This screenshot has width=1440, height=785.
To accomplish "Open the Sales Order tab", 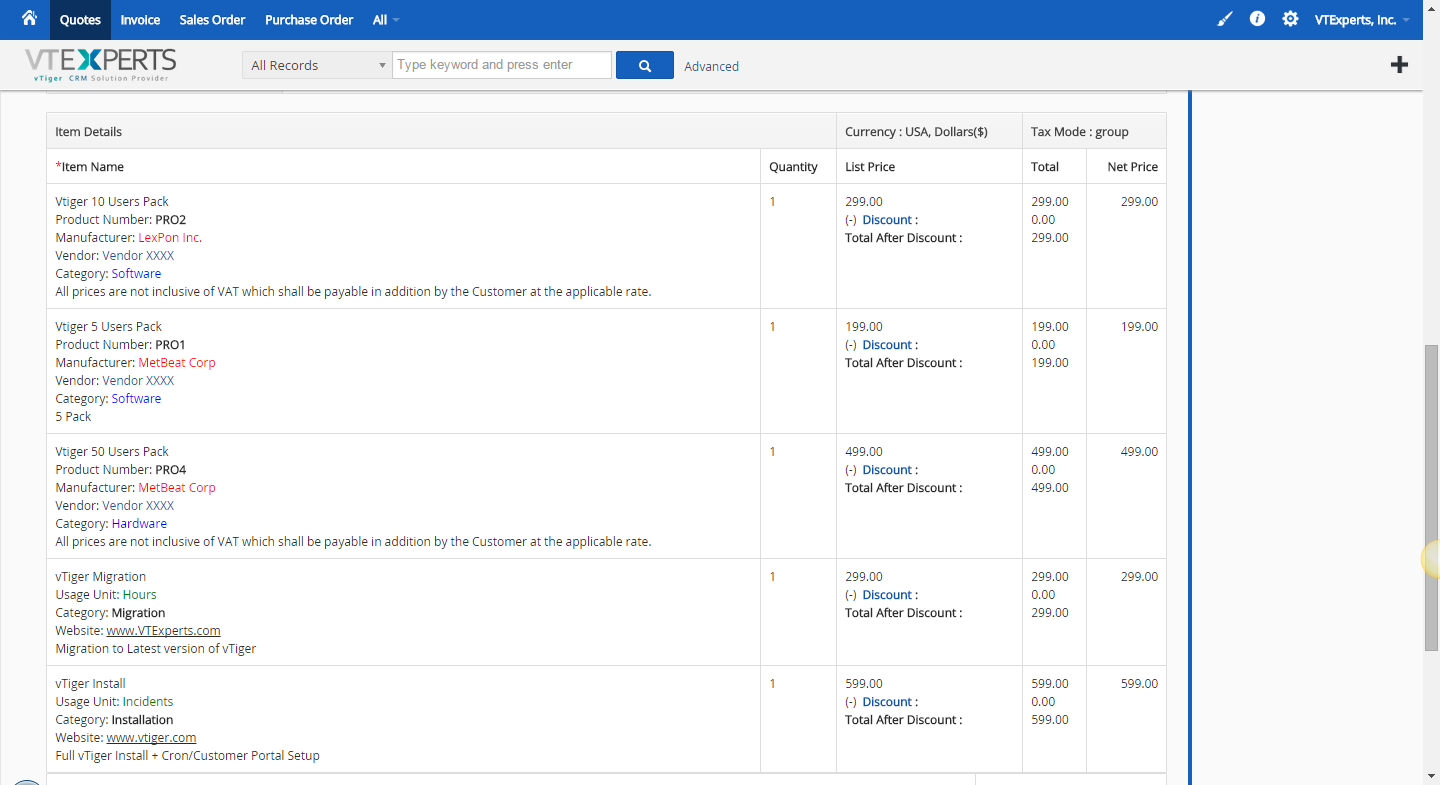I will click(x=212, y=20).
